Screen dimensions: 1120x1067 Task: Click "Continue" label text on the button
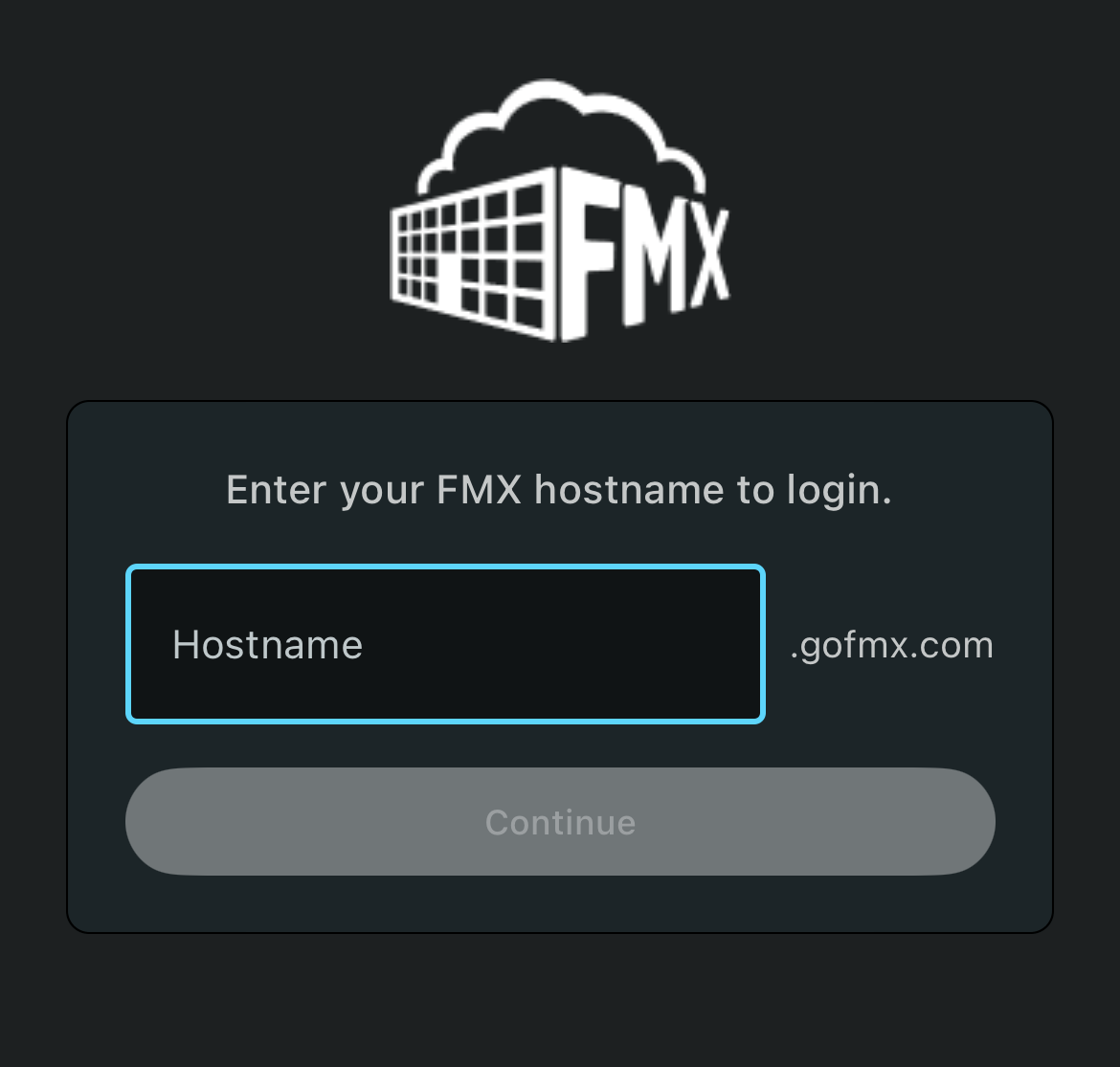[x=560, y=822]
